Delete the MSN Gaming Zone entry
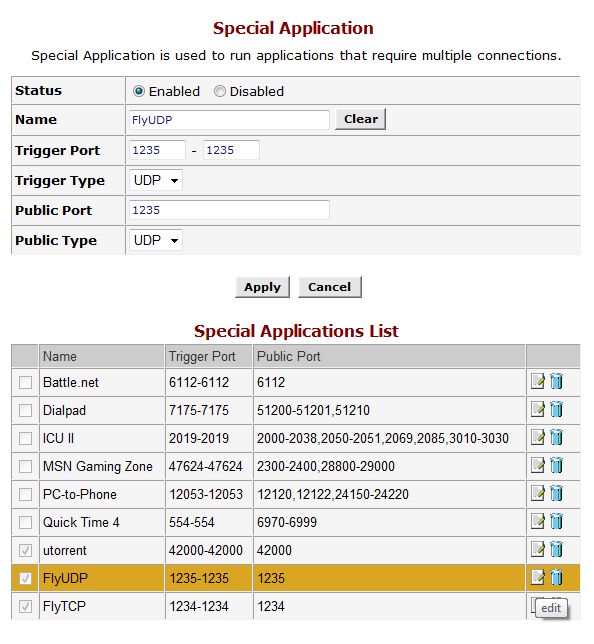This screenshot has width=594, height=644. 556,465
